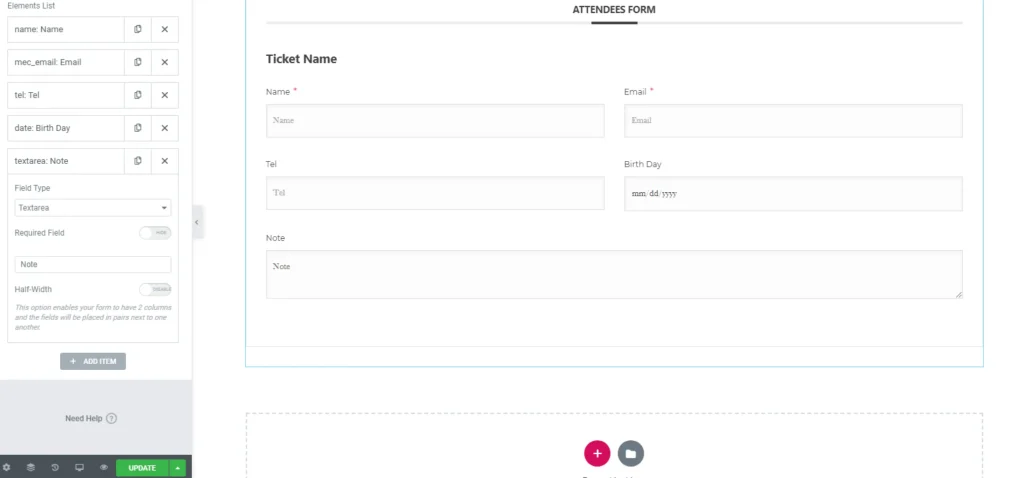This screenshot has width=1024, height=478.
Task: Delete the 'date: Birth Day' element
Action: 165,128
